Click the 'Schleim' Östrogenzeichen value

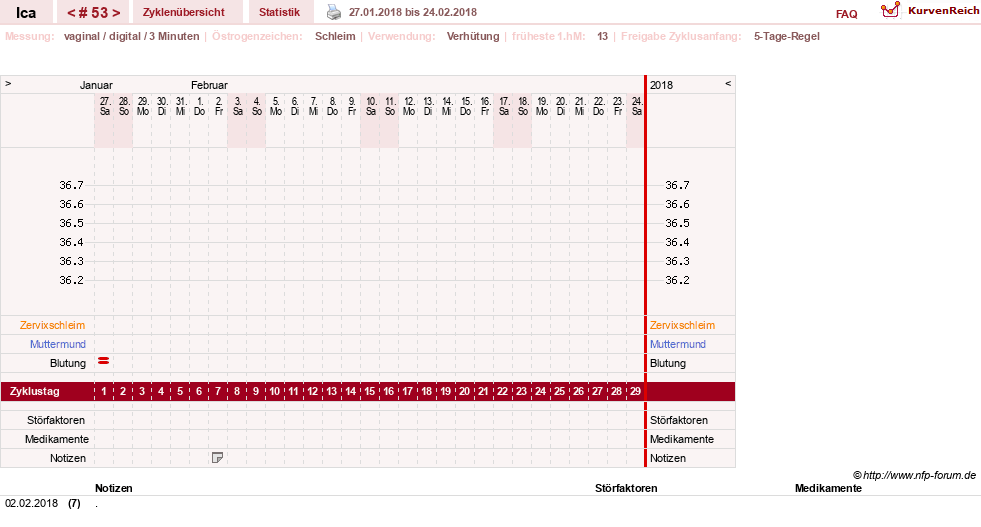(335, 36)
